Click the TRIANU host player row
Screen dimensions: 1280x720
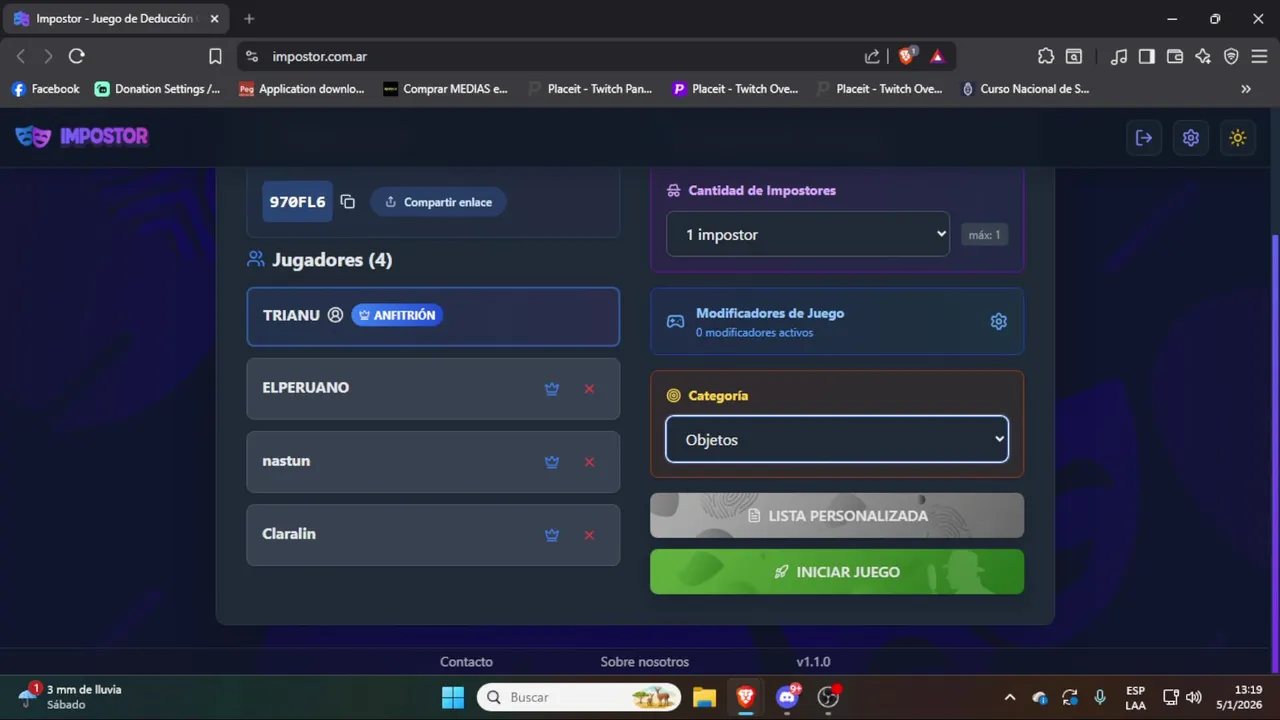click(433, 316)
